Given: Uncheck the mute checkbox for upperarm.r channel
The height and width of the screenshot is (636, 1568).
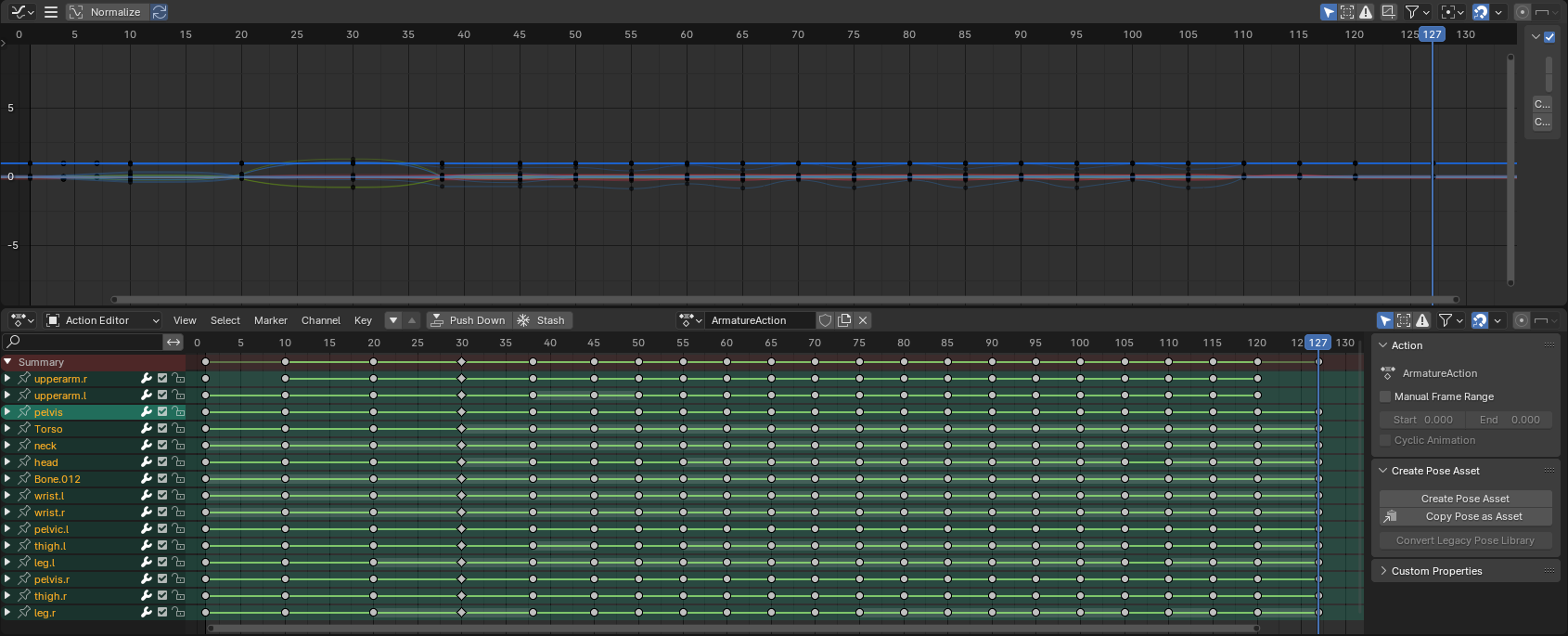Looking at the screenshot, I should pyautogui.click(x=162, y=379).
